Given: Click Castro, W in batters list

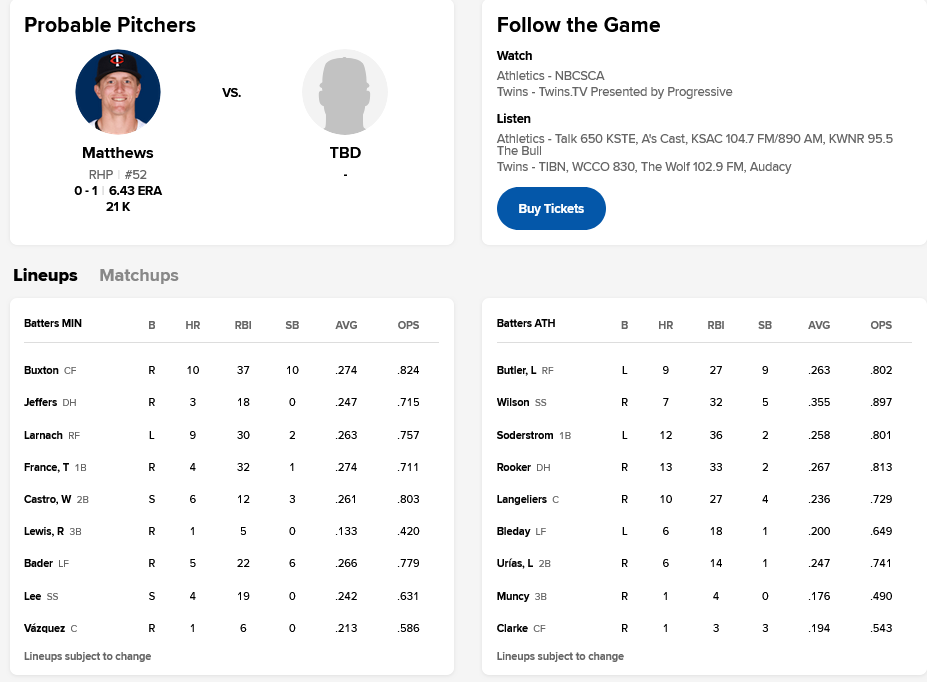Looking at the screenshot, I should 48,499.
